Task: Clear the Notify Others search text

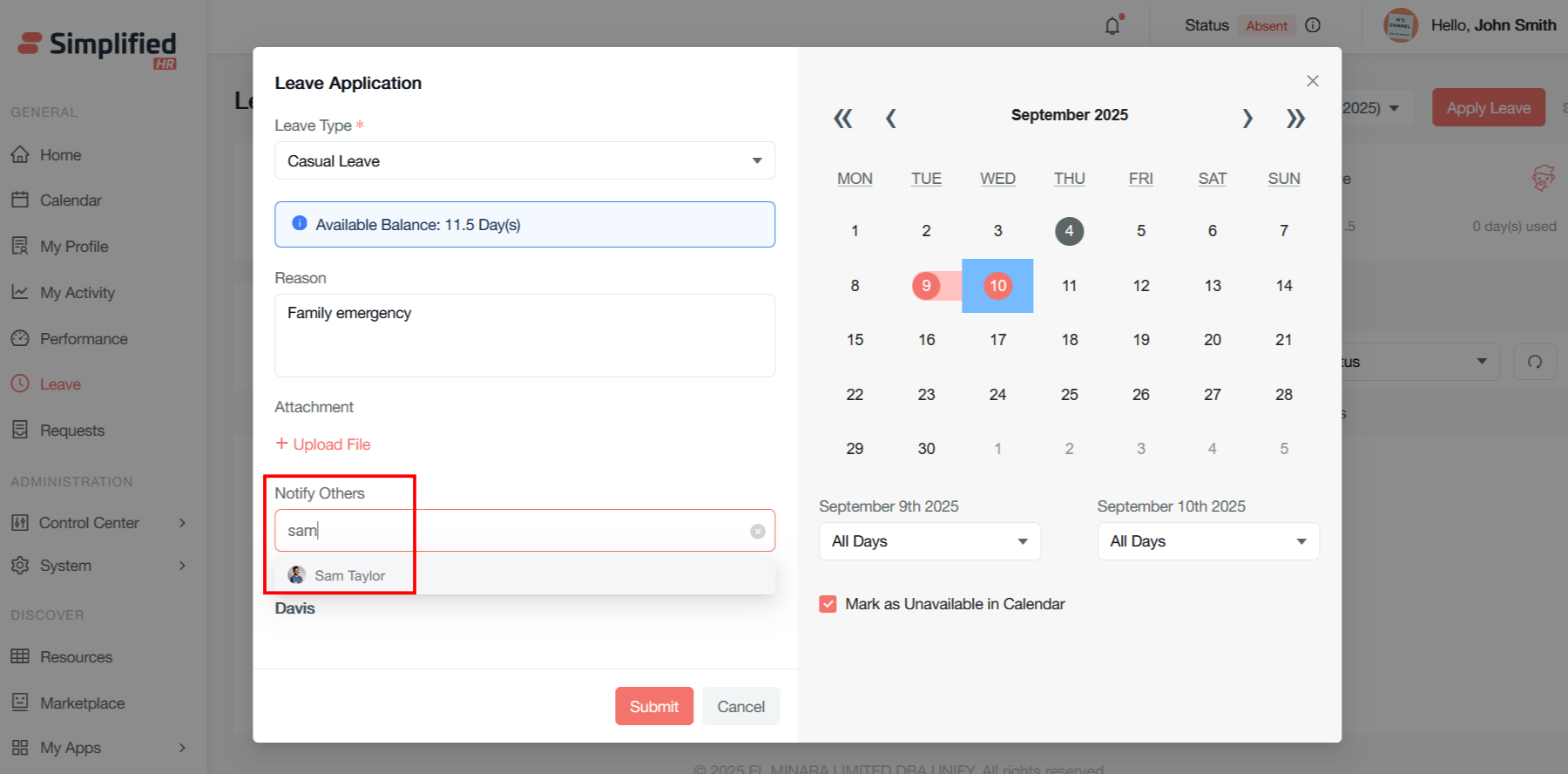Action: [x=757, y=531]
